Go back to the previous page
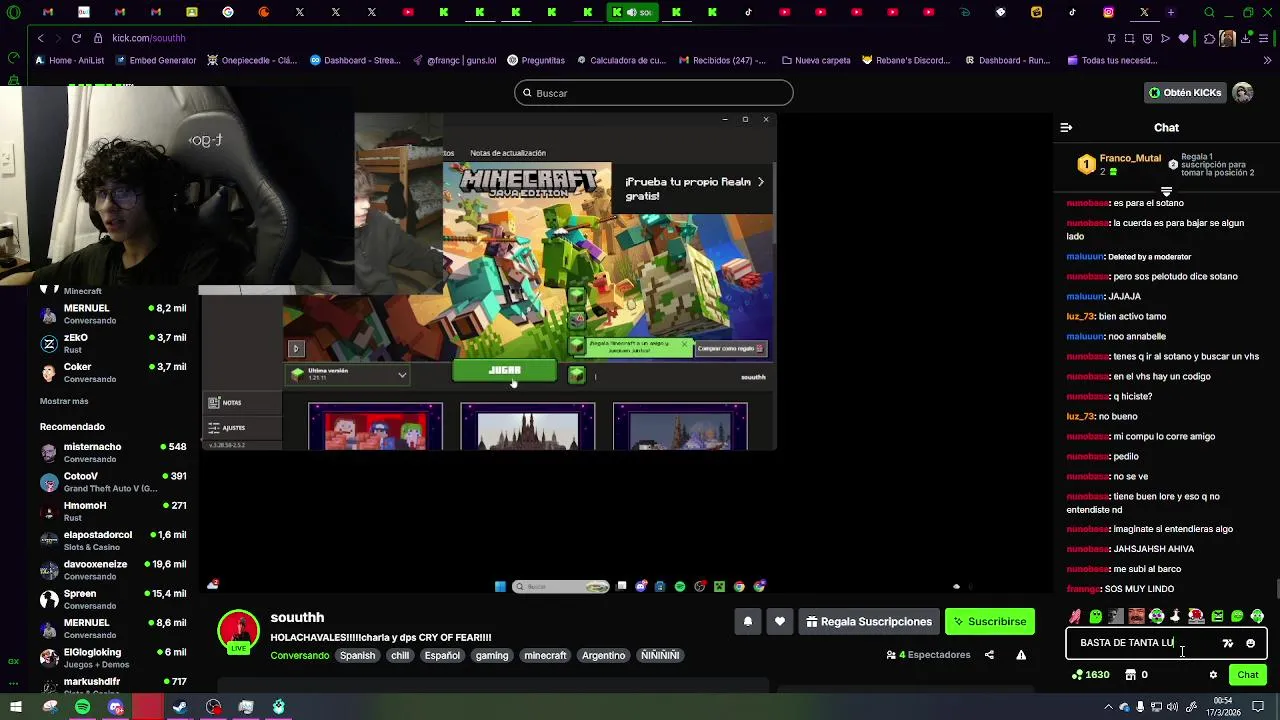The image size is (1280, 720). tap(40, 38)
